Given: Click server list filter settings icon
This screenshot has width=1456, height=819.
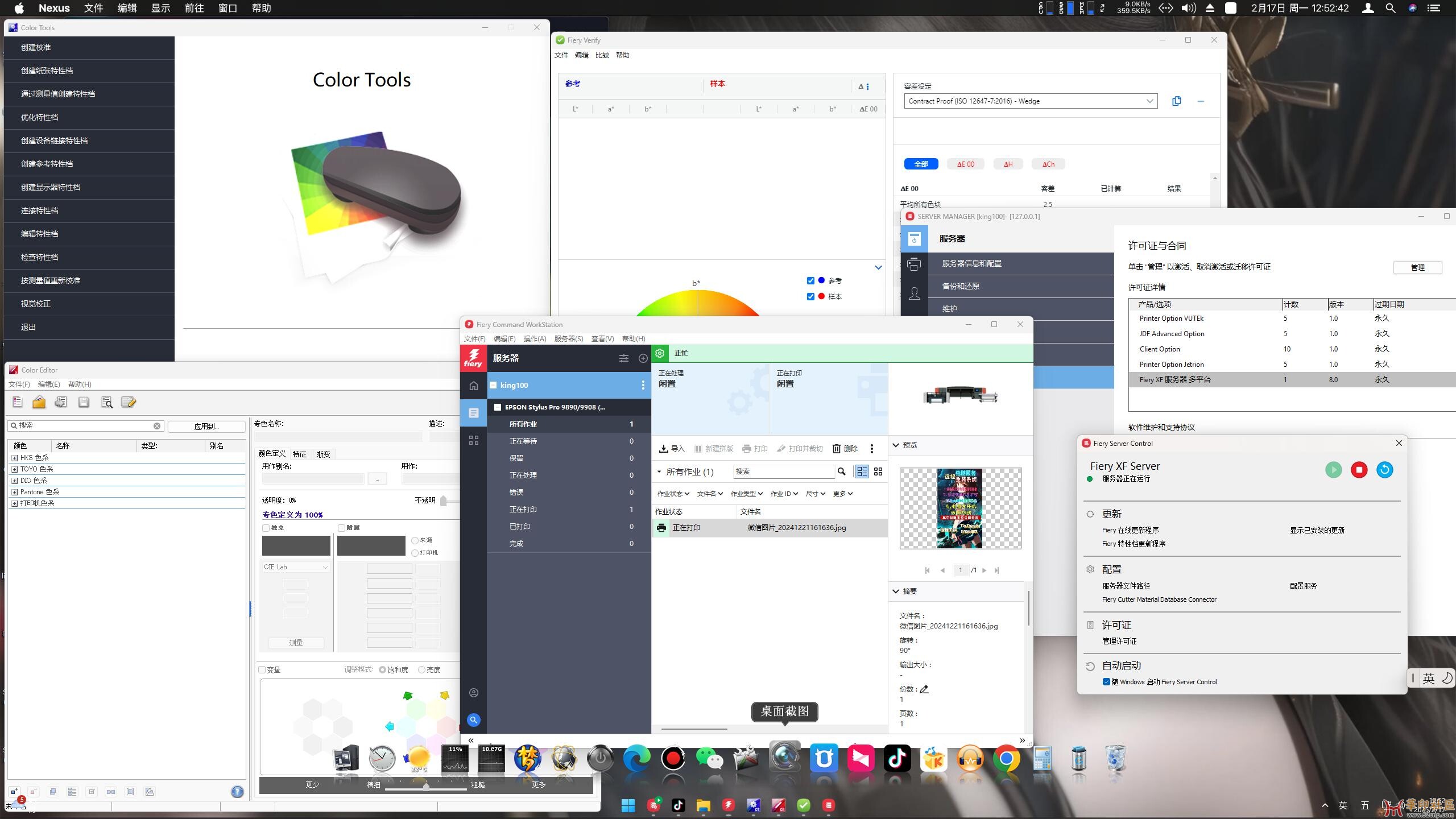Looking at the screenshot, I should [624, 358].
